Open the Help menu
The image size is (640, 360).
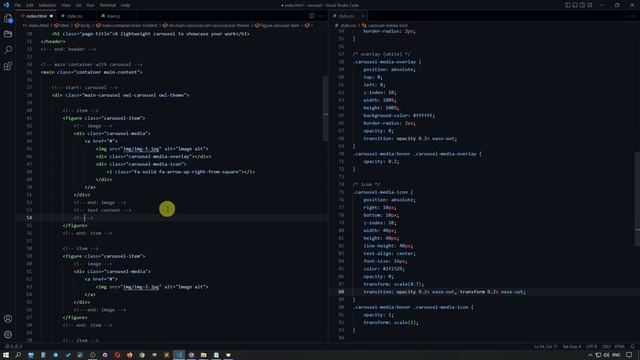pos(125,5)
